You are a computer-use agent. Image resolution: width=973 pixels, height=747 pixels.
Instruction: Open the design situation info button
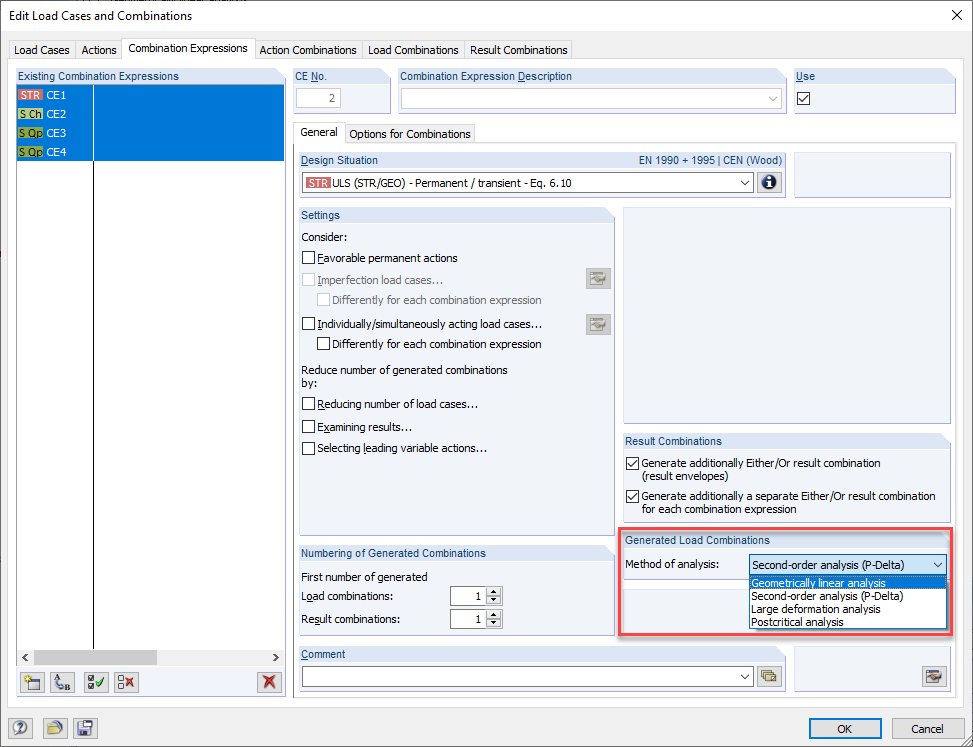click(769, 183)
